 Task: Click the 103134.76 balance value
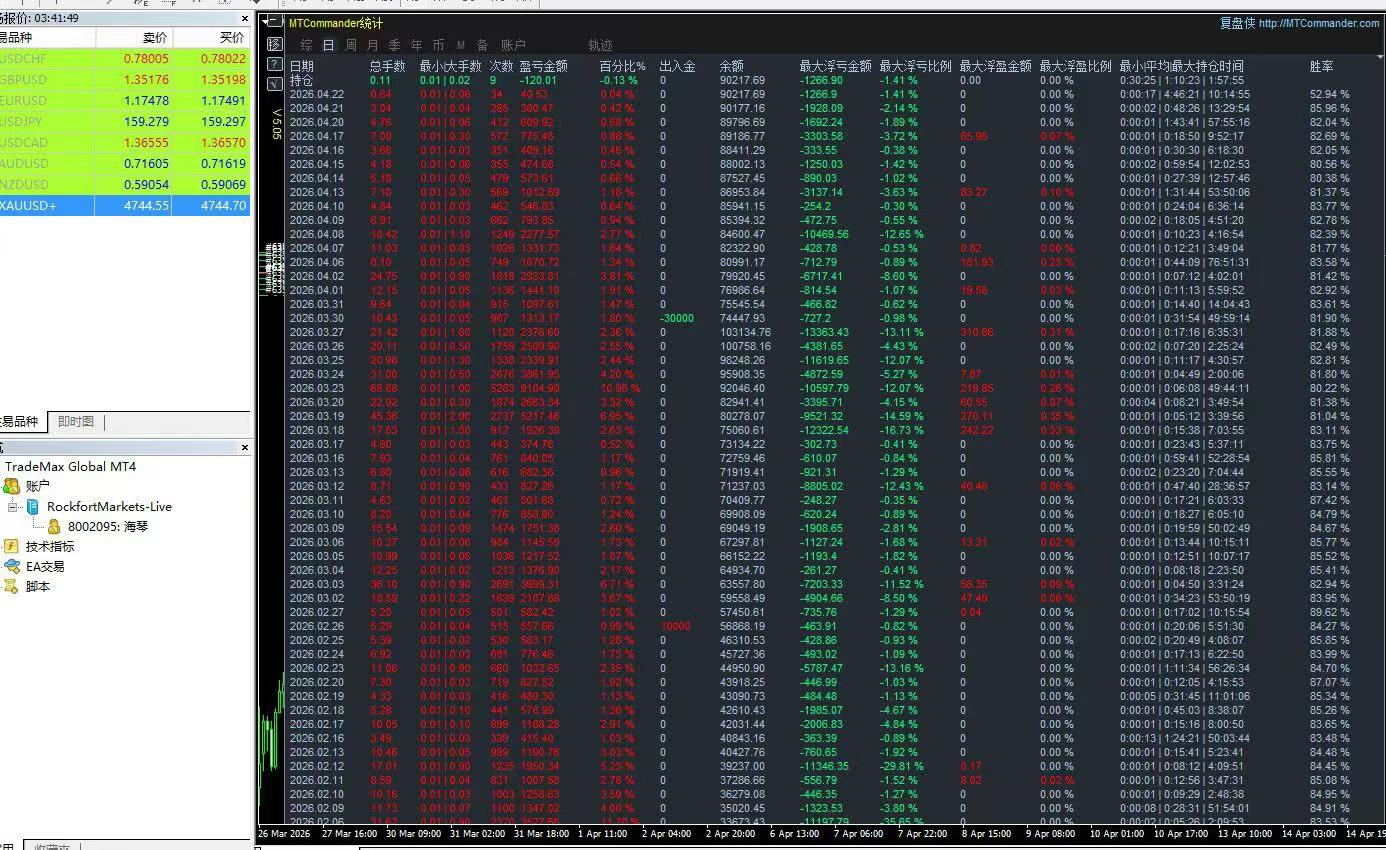746,332
